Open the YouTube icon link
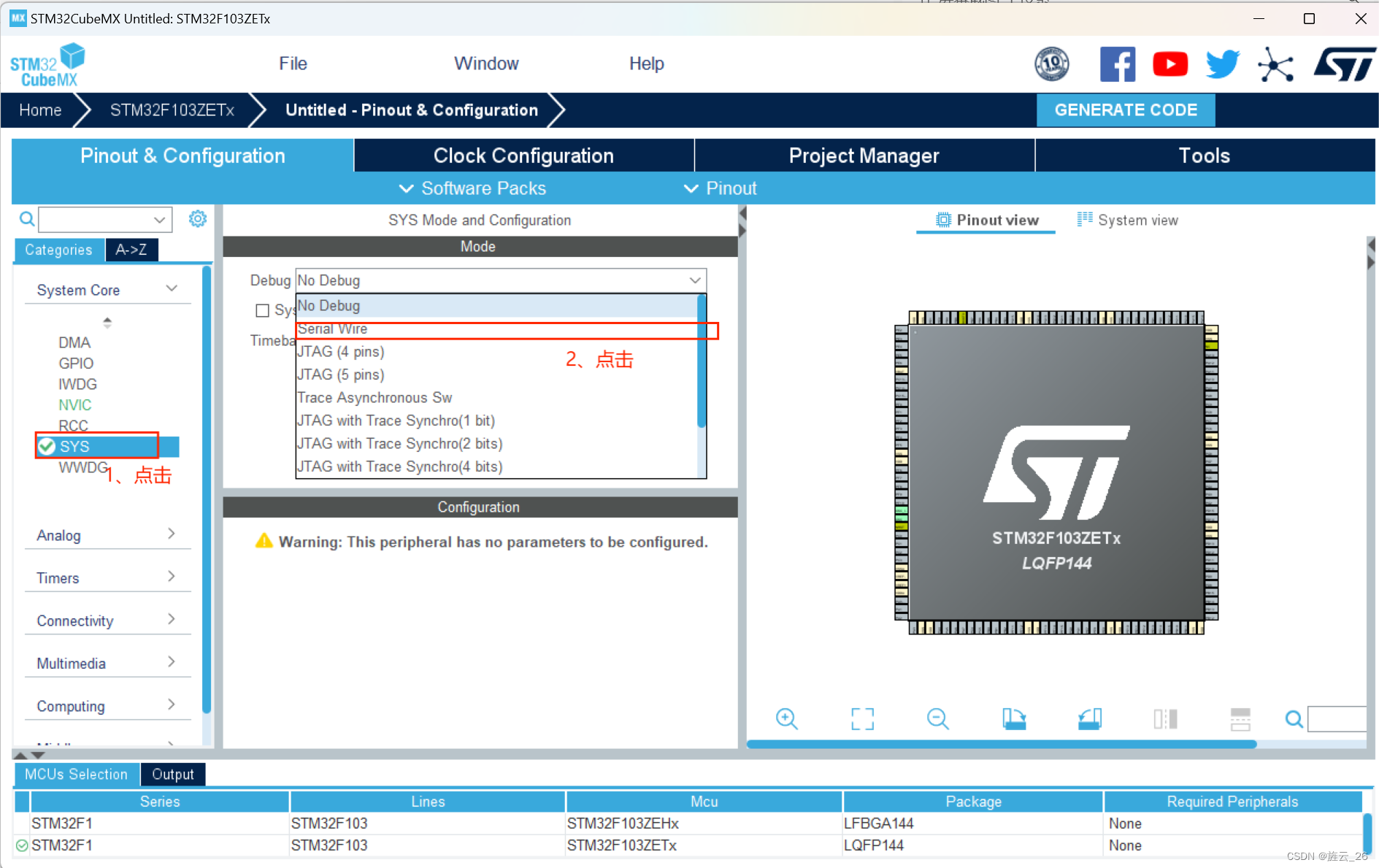Viewport: 1379px width, 868px height. tap(1170, 64)
